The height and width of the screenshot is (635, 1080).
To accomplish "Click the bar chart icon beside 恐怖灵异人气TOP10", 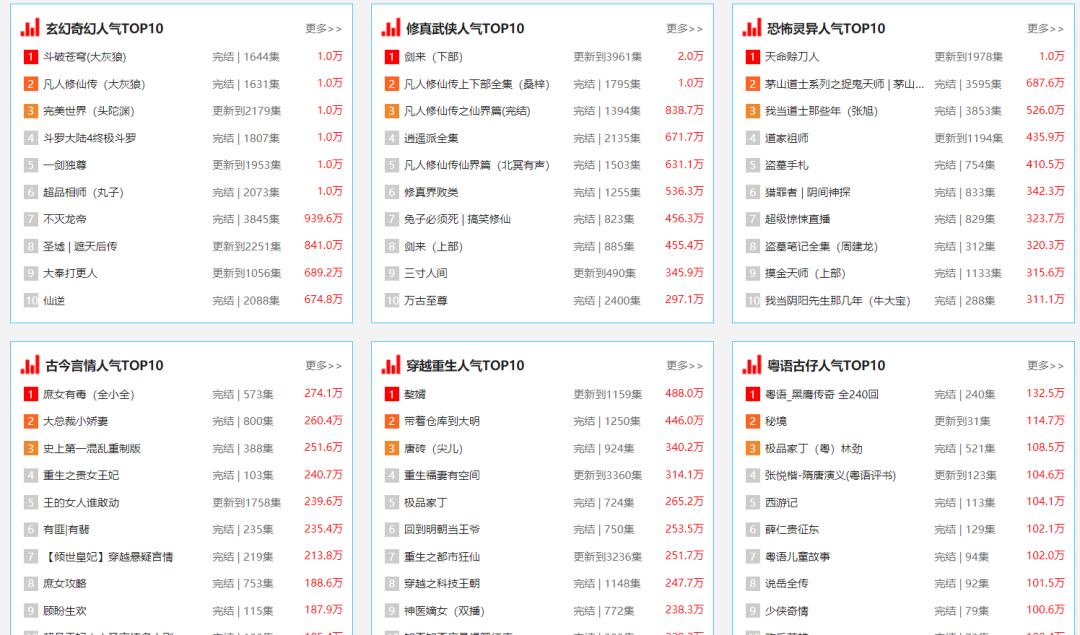I will point(752,28).
